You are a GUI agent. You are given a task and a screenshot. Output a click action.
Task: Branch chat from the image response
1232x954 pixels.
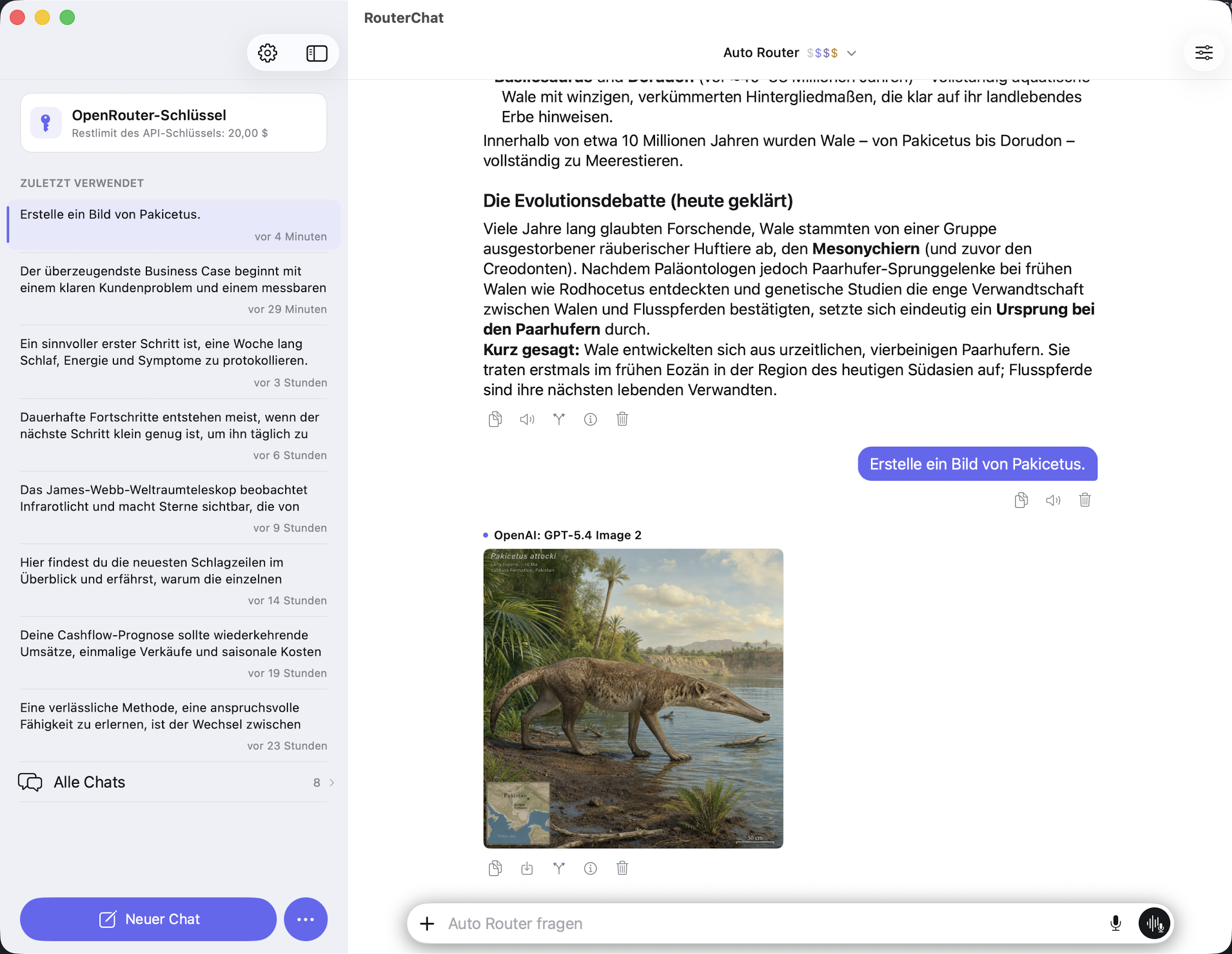(559, 868)
